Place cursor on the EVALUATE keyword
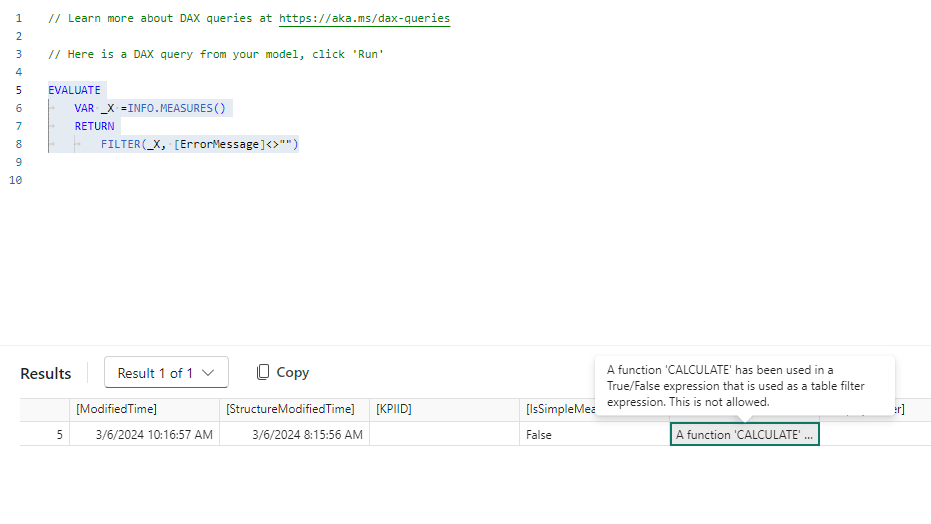The image size is (931, 524). point(74,90)
